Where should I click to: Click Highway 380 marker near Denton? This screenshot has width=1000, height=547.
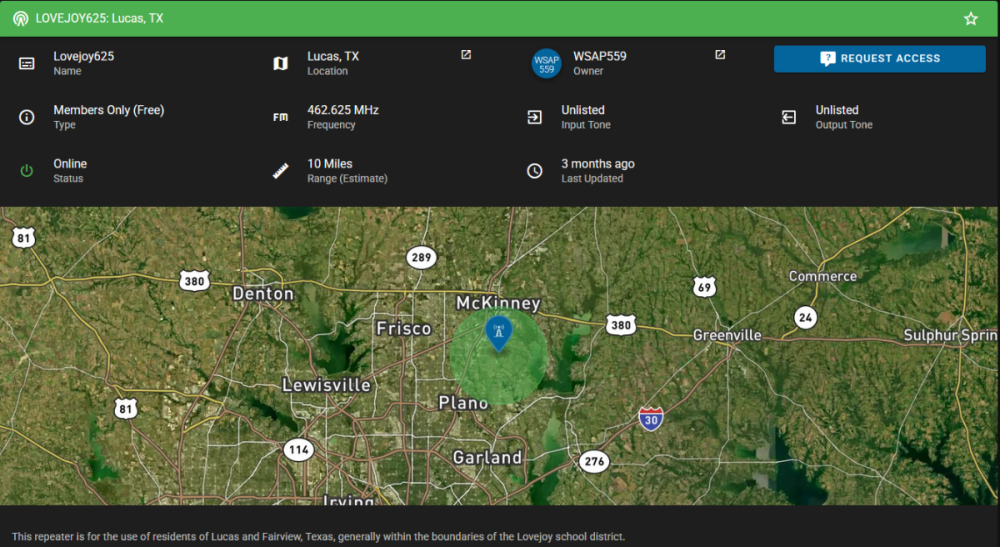[194, 281]
